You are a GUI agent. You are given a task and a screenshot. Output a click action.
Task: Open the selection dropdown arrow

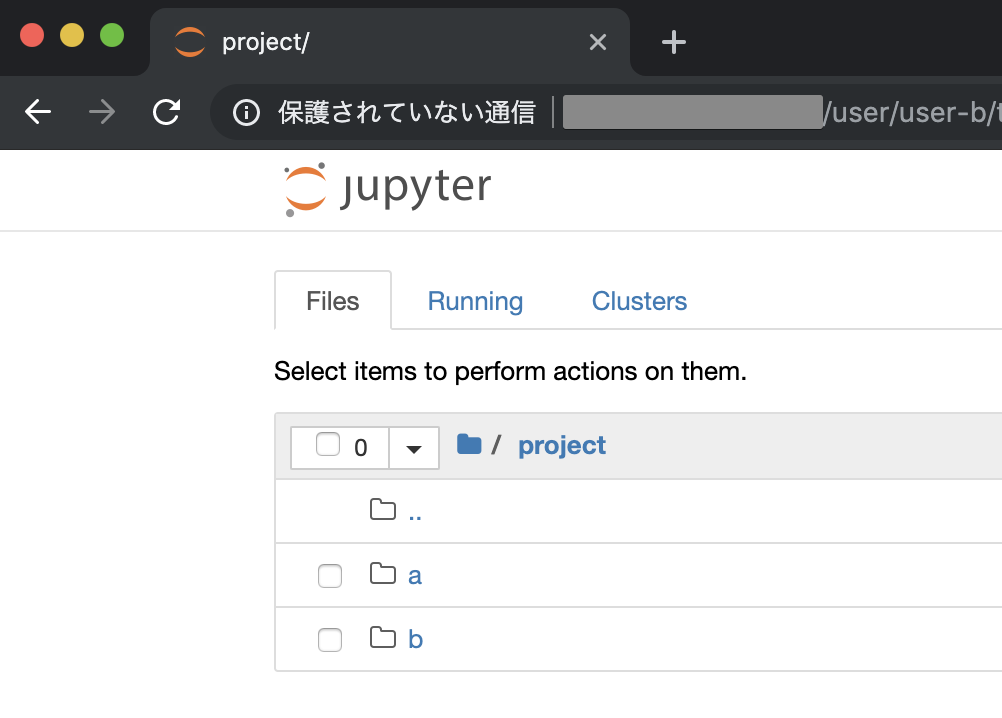coord(414,448)
